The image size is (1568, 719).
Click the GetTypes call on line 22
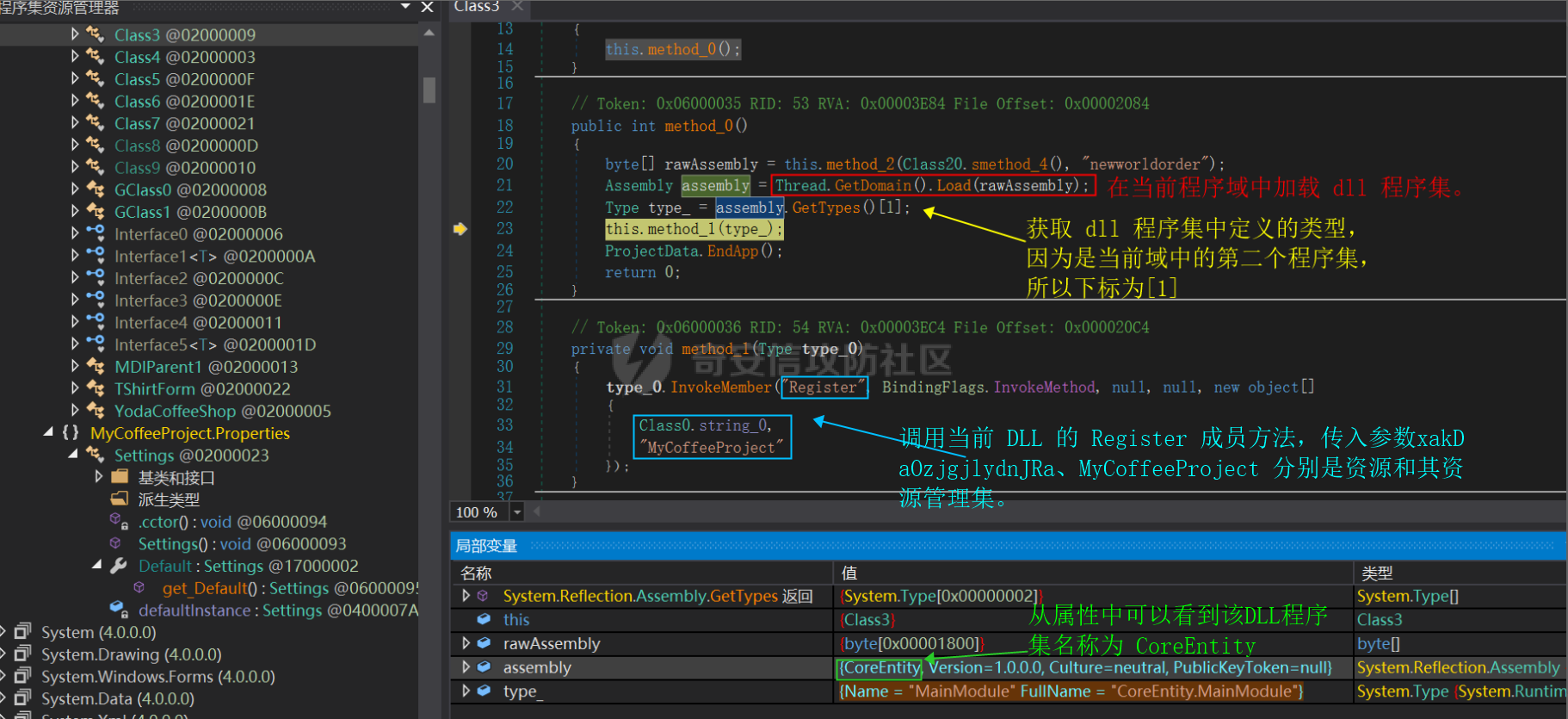pyautogui.click(x=826, y=208)
